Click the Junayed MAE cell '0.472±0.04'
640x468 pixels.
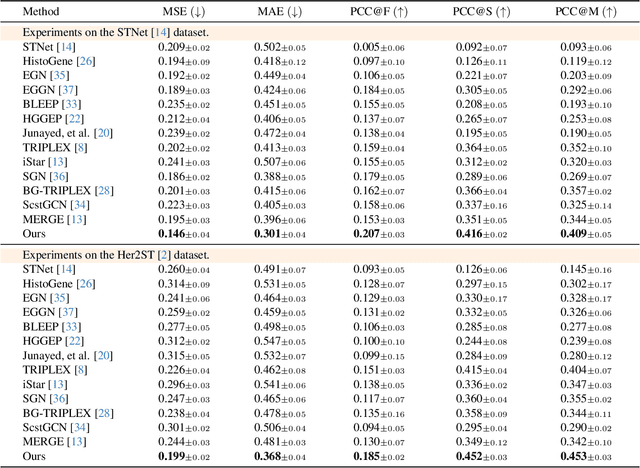pyautogui.click(x=280, y=133)
